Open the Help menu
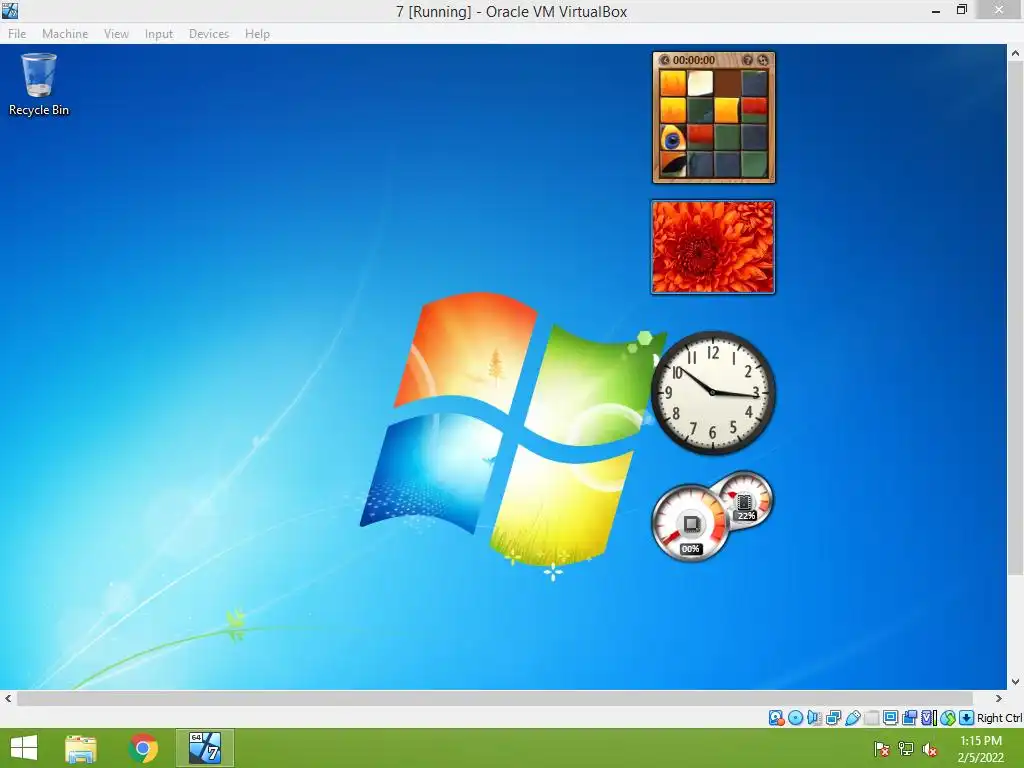The height and width of the screenshot is (768, 1024). (257, 34)
